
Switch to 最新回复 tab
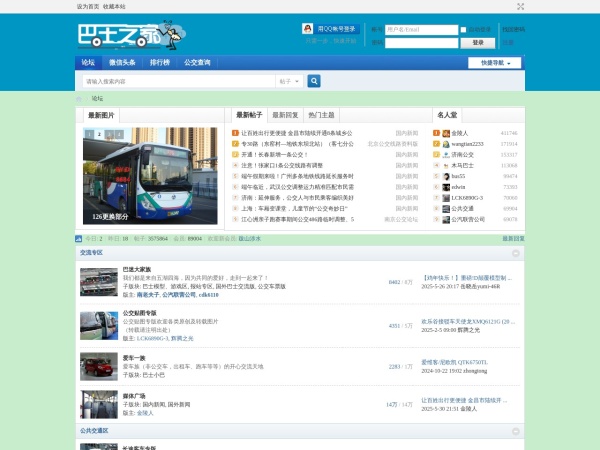tap(285, 115)
